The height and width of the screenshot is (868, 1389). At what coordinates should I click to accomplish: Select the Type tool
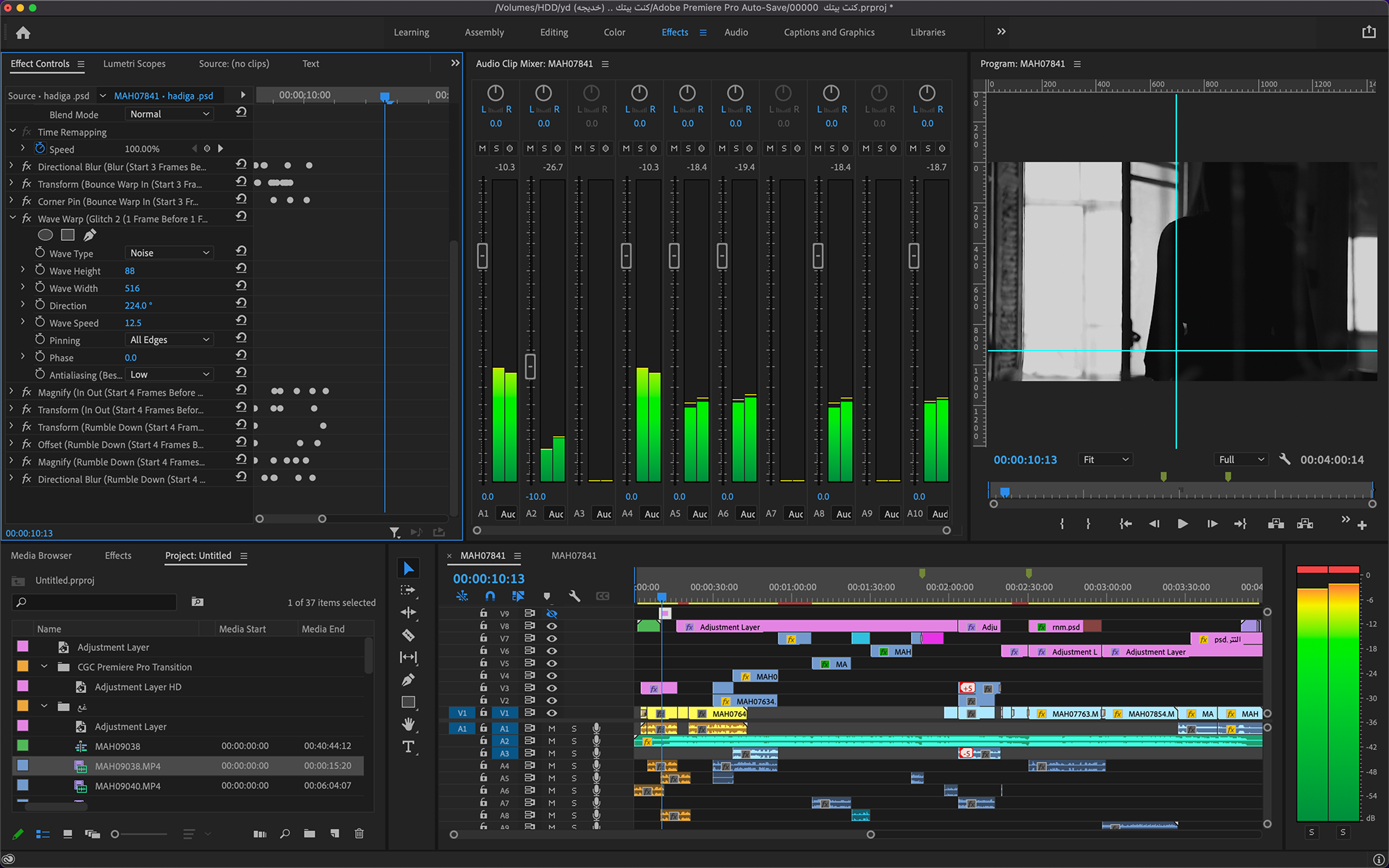pyautogui.click(x=409, y=746)
